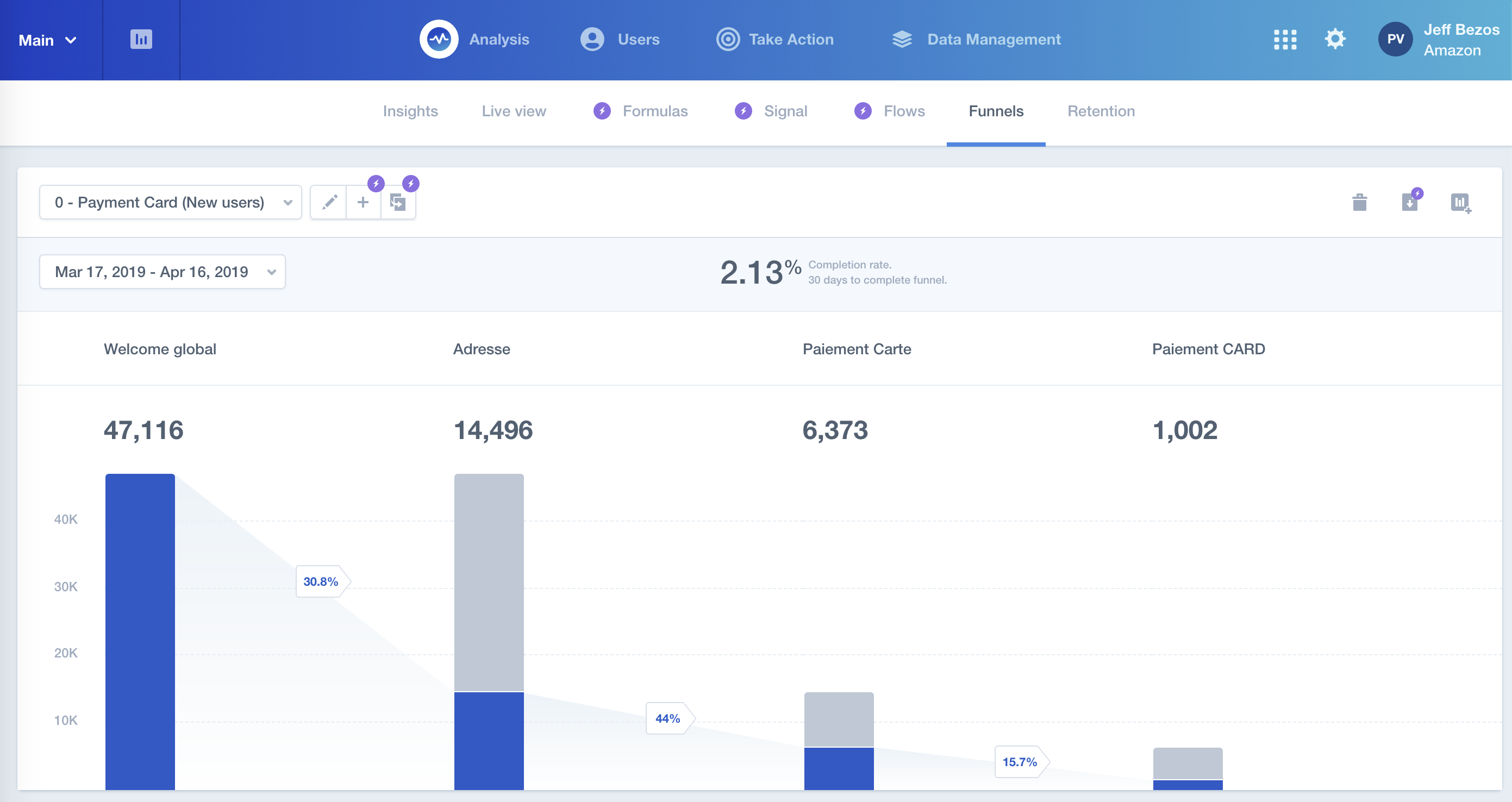Click the Adresse gray drop-off bar
Image resolution: width=1512 pixels, height=802 pixels.
tap(489, 582)
